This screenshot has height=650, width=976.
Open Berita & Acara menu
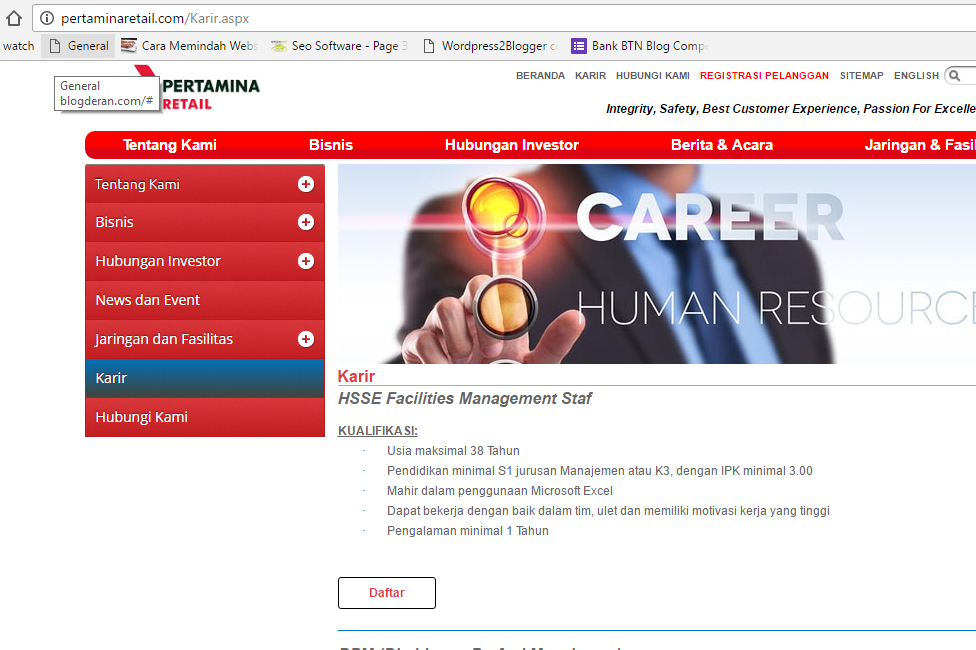[x=721, y=145]
